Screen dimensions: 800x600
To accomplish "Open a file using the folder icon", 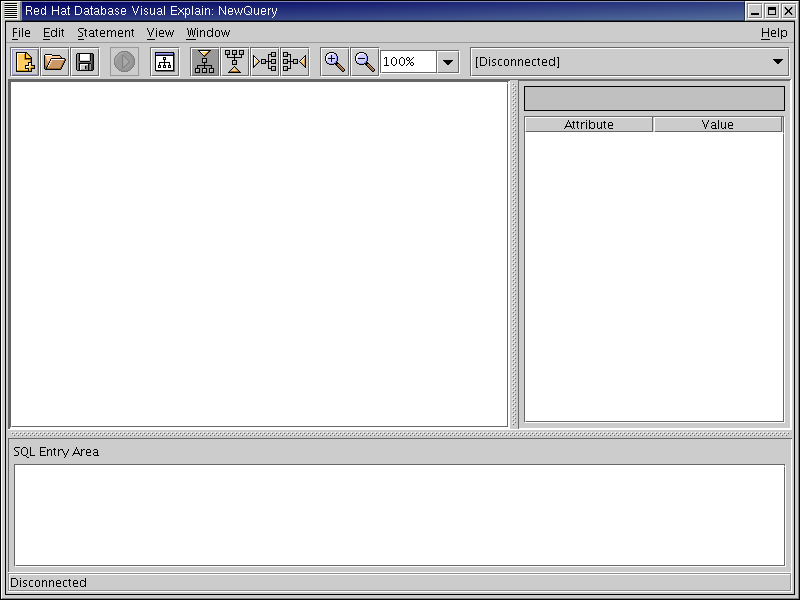I will [x=55, y=62].
